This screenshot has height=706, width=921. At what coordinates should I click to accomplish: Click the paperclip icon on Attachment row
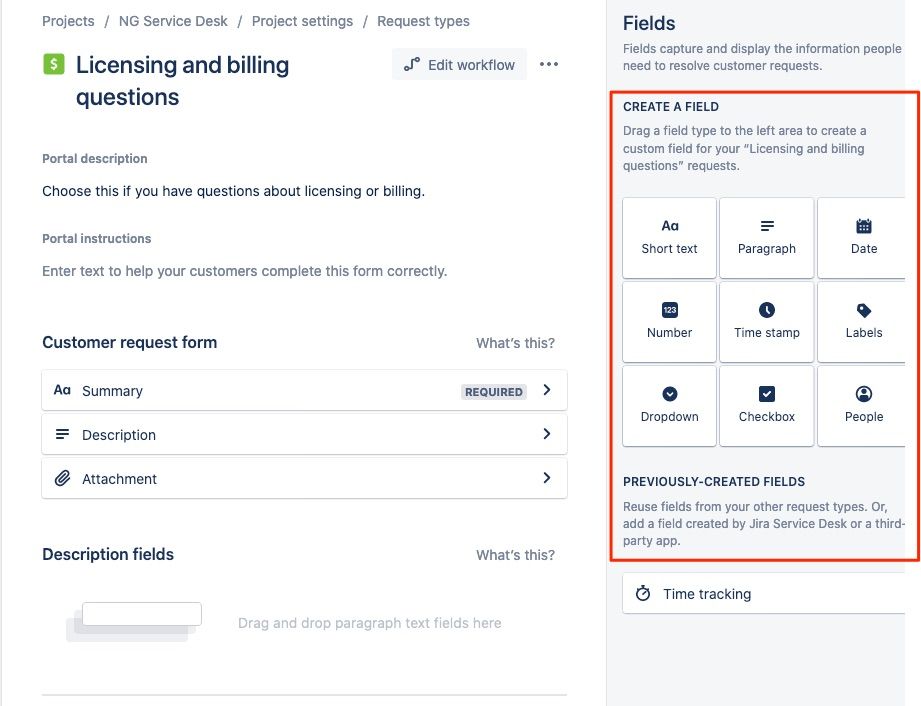tap(62, 478)
